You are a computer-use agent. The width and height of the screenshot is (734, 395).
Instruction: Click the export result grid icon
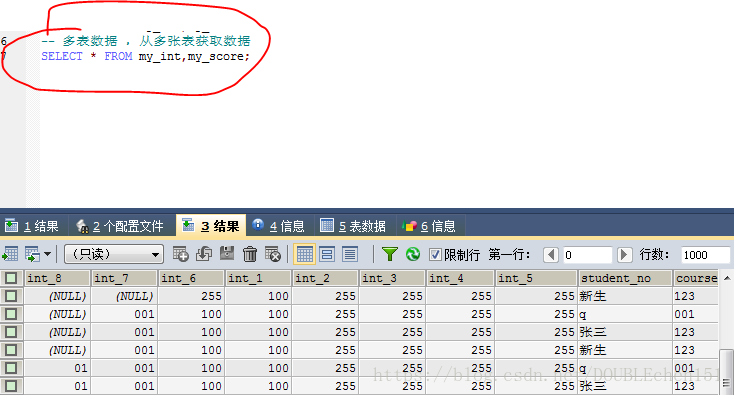point(10,255)
